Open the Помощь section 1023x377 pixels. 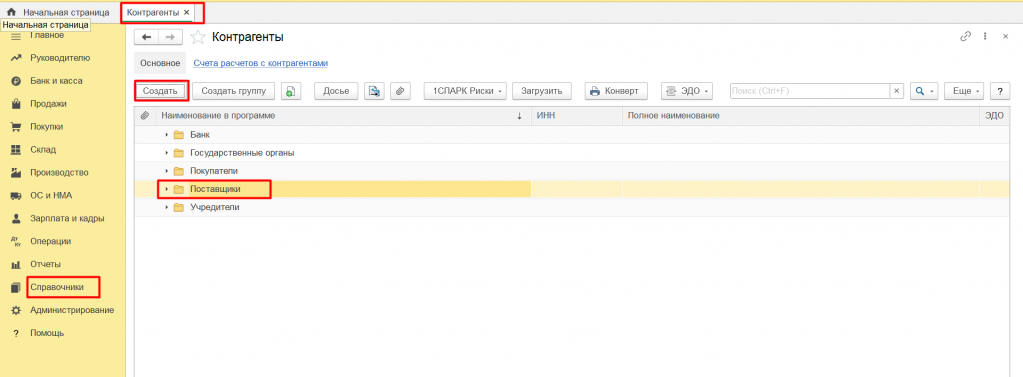click(47, 333)
